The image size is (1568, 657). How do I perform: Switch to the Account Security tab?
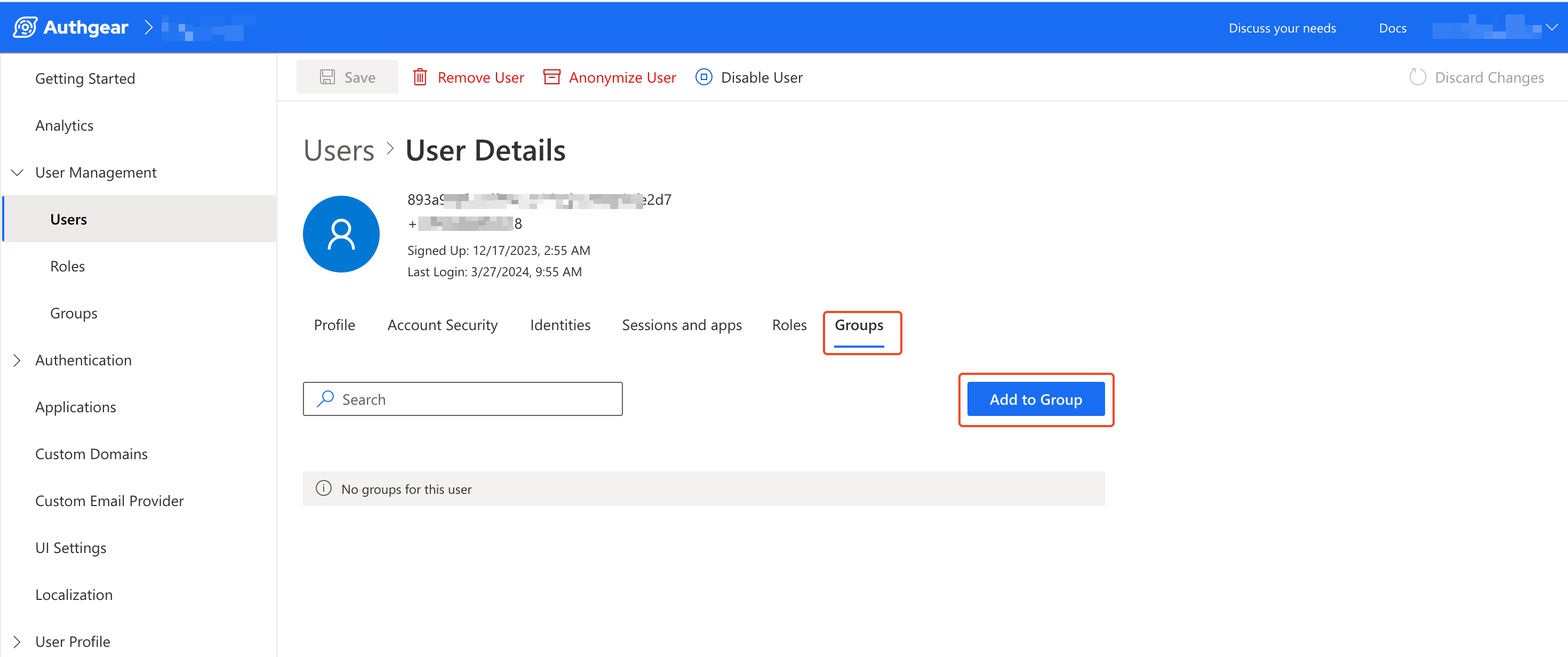pos(442,325)
